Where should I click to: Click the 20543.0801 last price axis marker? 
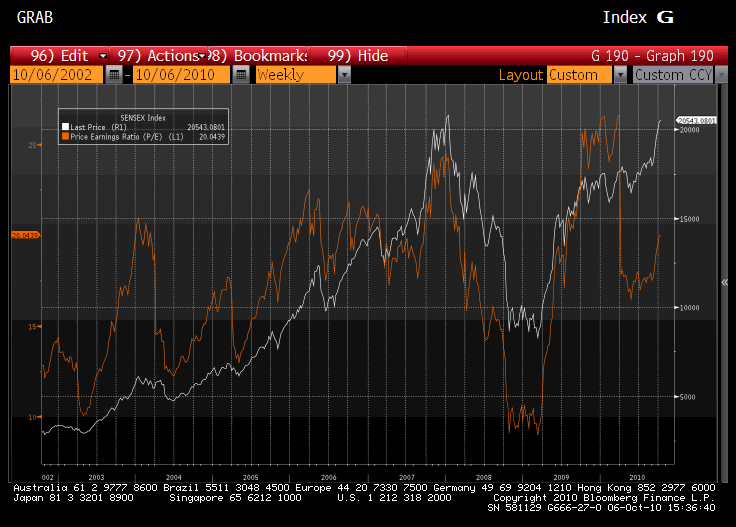point(697,121)
